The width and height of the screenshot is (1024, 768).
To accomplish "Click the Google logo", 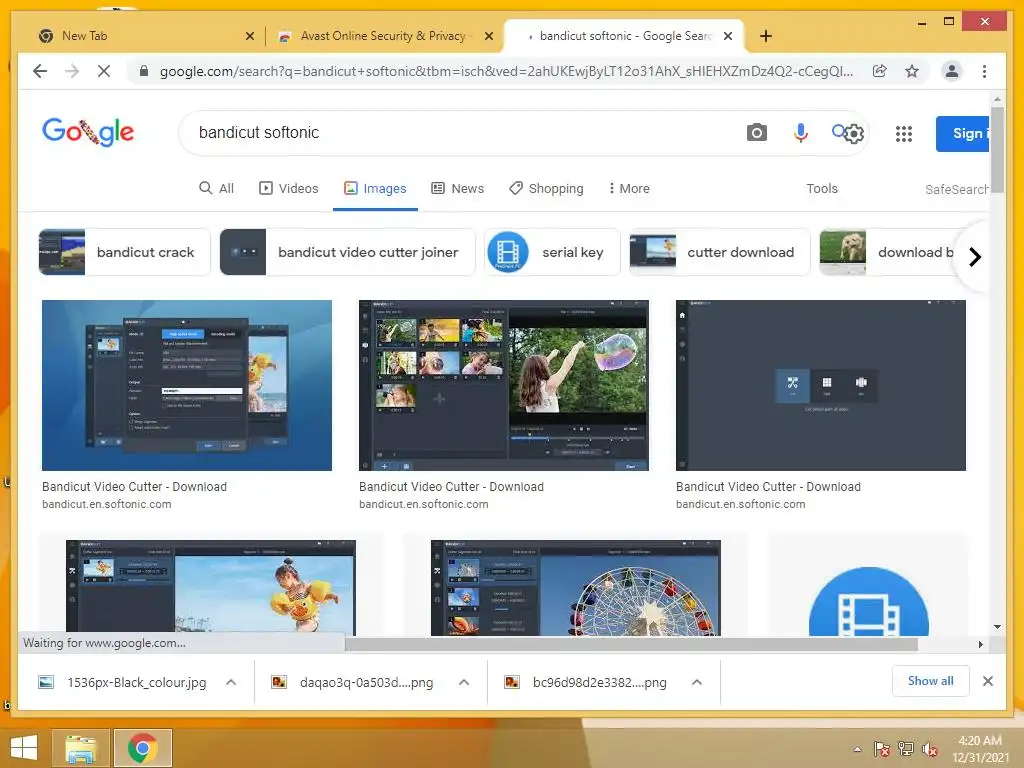I will (x=88, y=132).
